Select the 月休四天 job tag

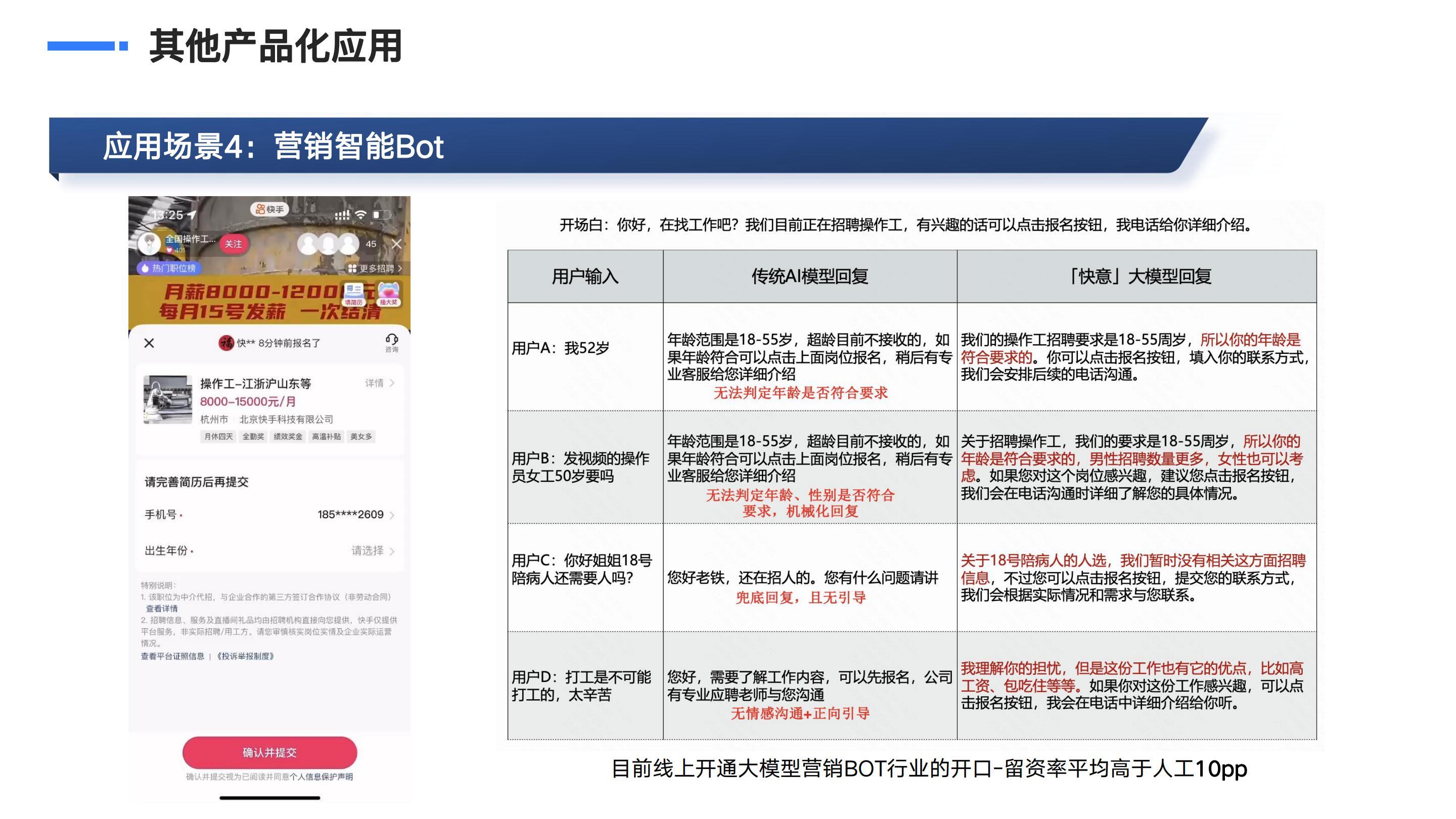(218, 436)
